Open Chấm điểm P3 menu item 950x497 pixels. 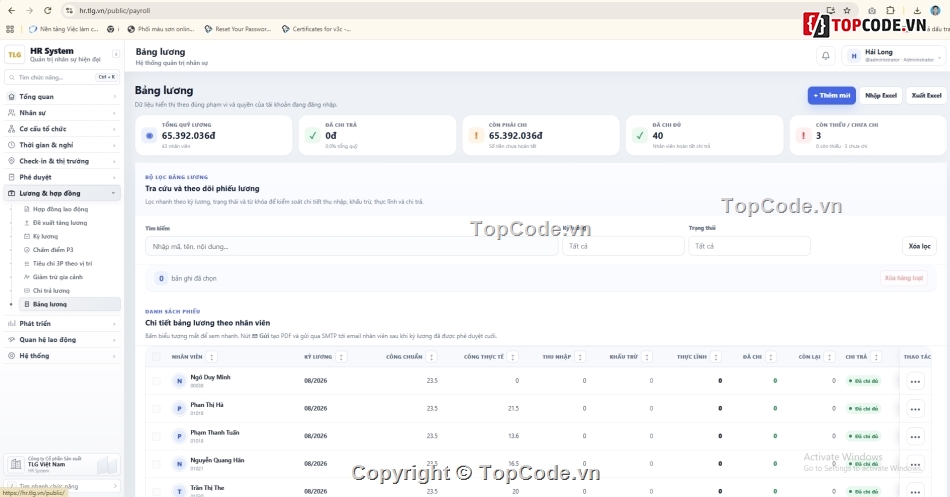pyautogui.click(x=71, y=250)
